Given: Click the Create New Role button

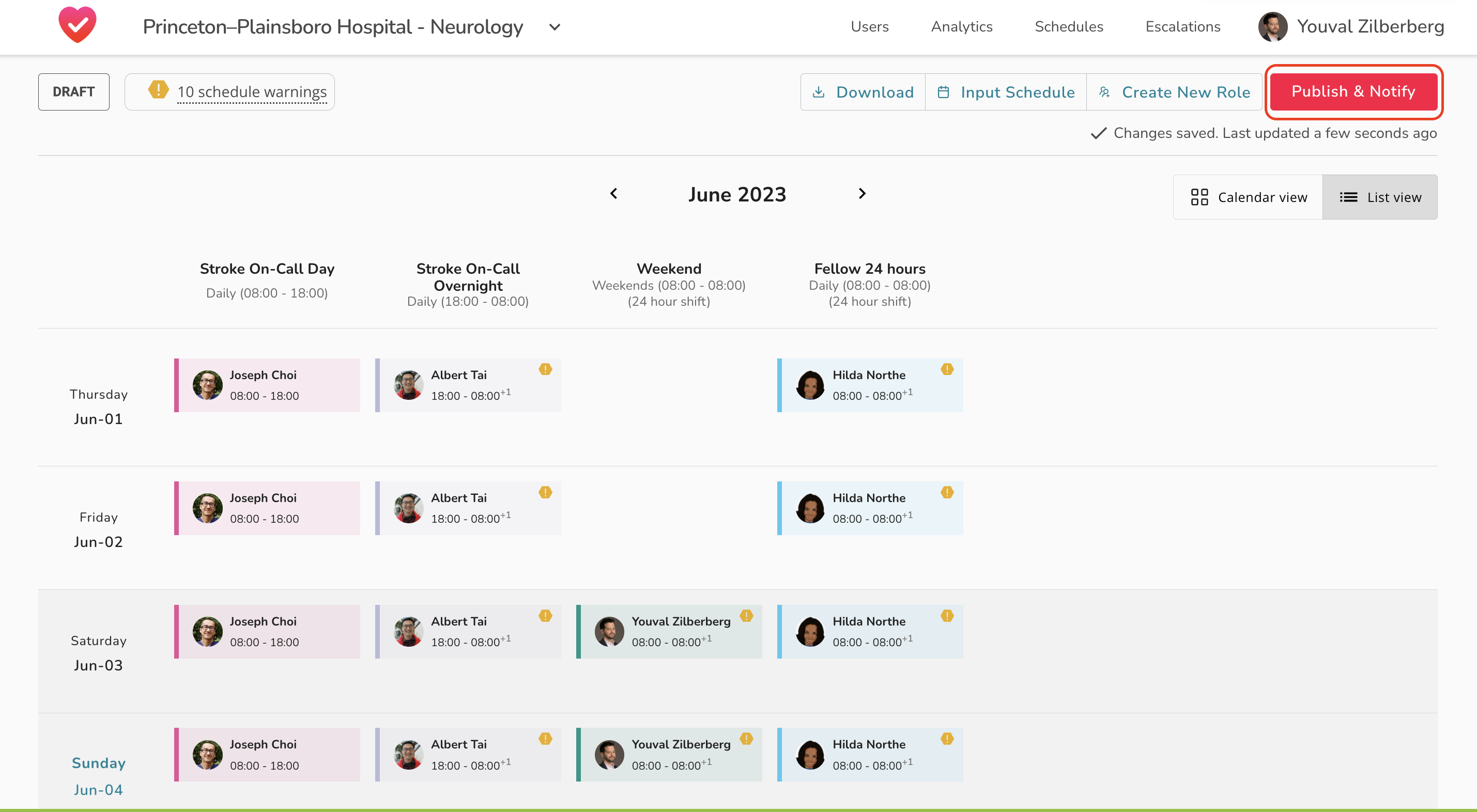Looking at the screenshot, I should 1174,92.
